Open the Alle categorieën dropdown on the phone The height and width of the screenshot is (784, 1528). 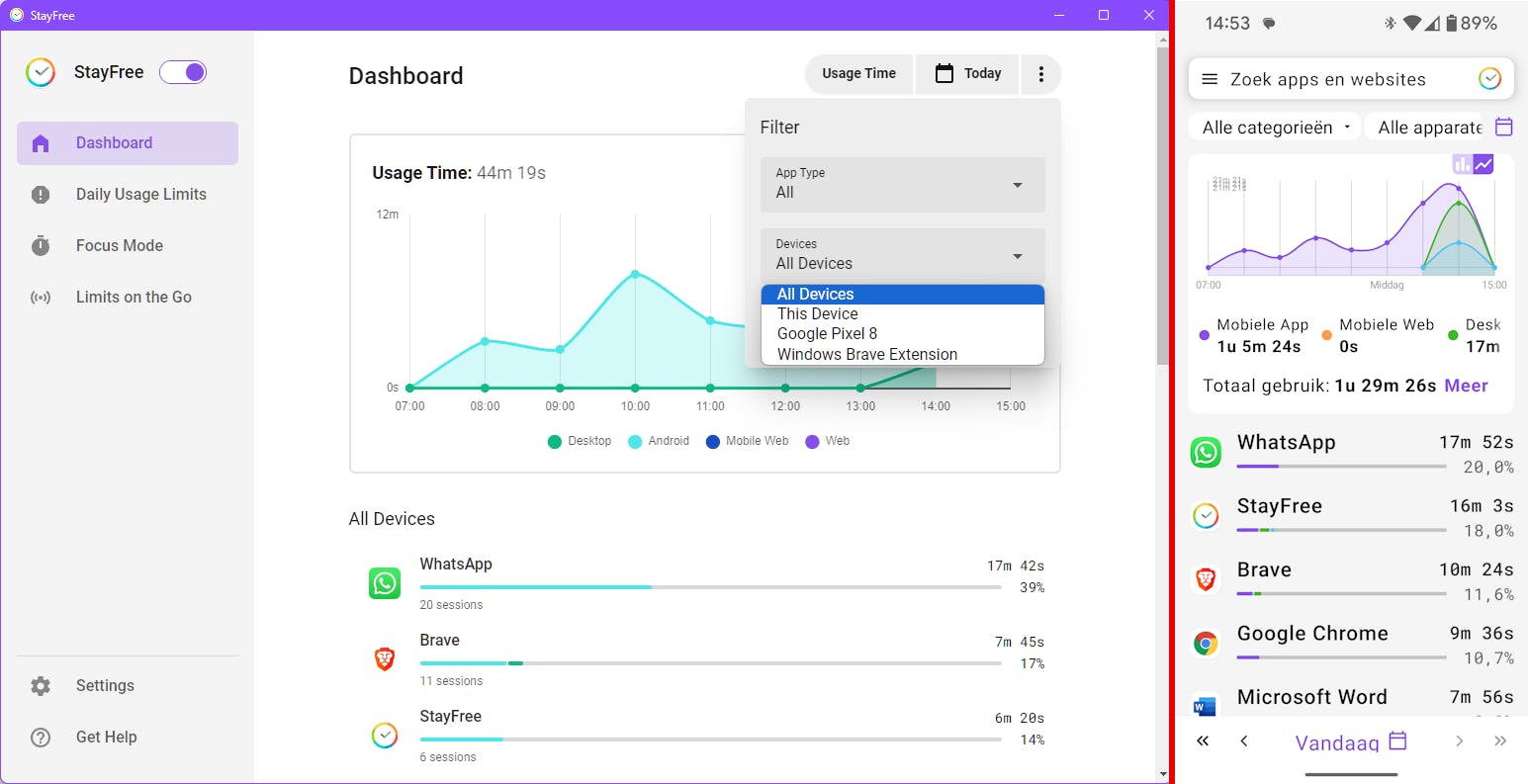[x=1275, y=128]
